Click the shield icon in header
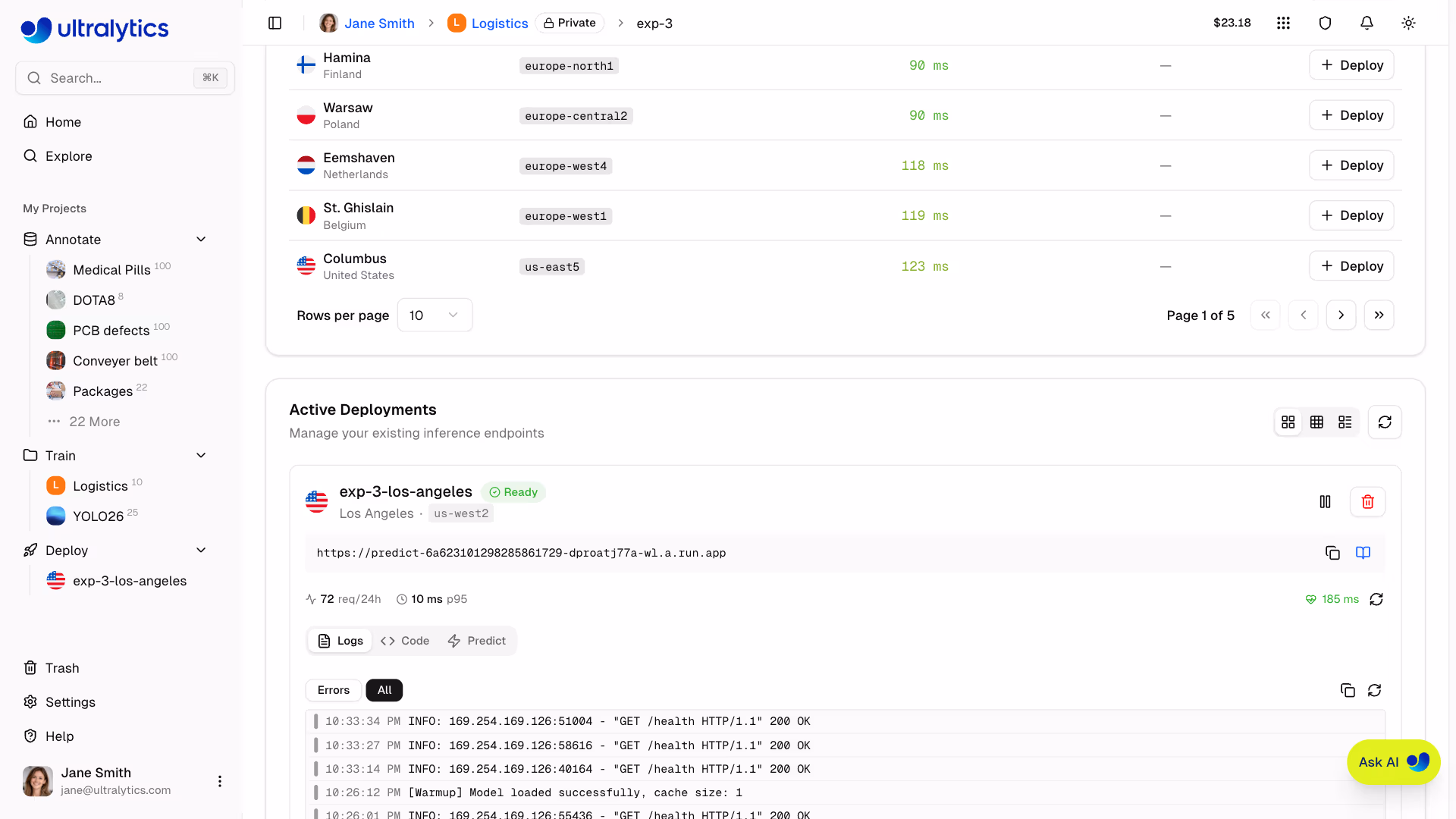This screenshot has width=1456, height=819. (1325, 23)
